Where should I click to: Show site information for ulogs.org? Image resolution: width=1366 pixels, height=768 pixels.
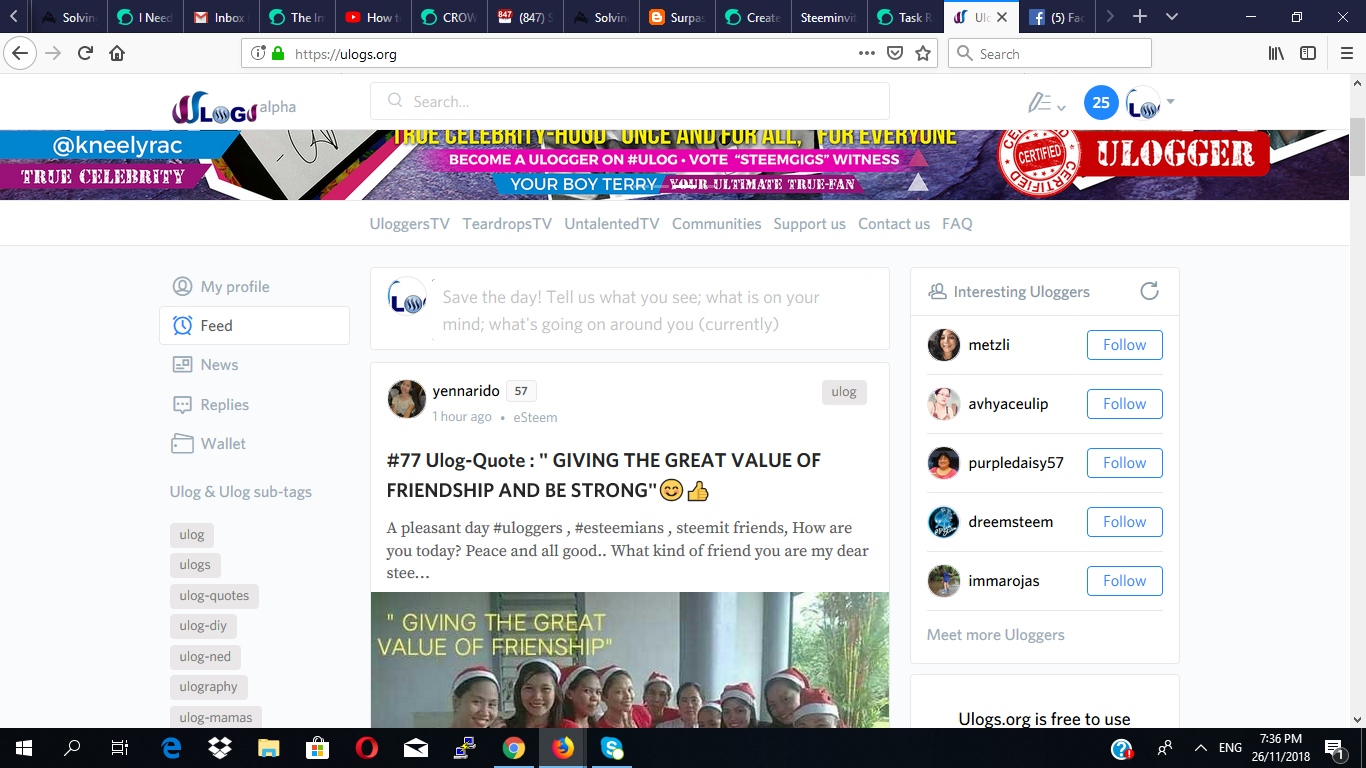tap(258, 54)
